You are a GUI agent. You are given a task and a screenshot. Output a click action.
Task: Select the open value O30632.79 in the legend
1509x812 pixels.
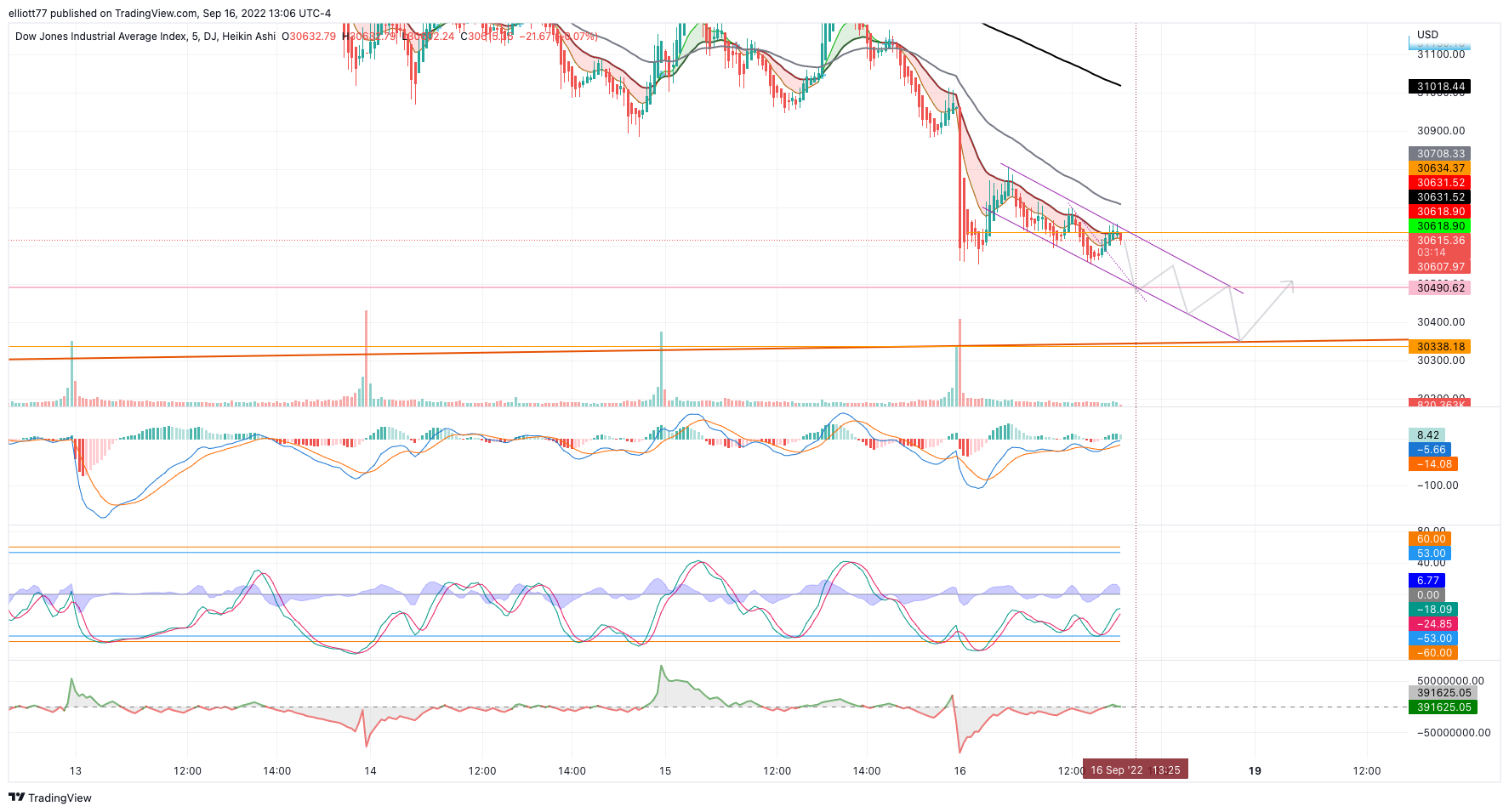pyautogui.click(x=309, y=37)
